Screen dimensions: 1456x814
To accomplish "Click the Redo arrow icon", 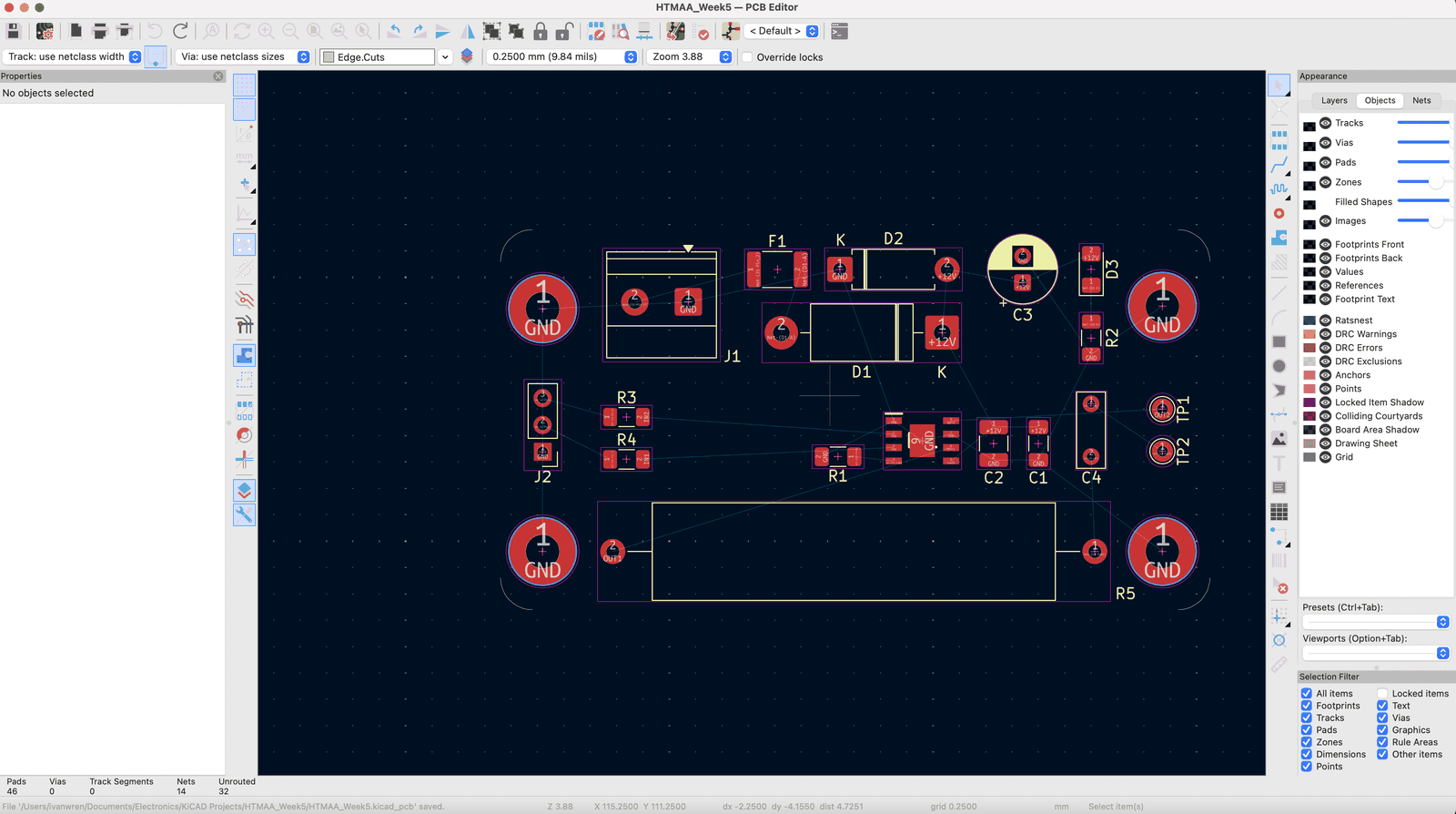I will [180, 31].
